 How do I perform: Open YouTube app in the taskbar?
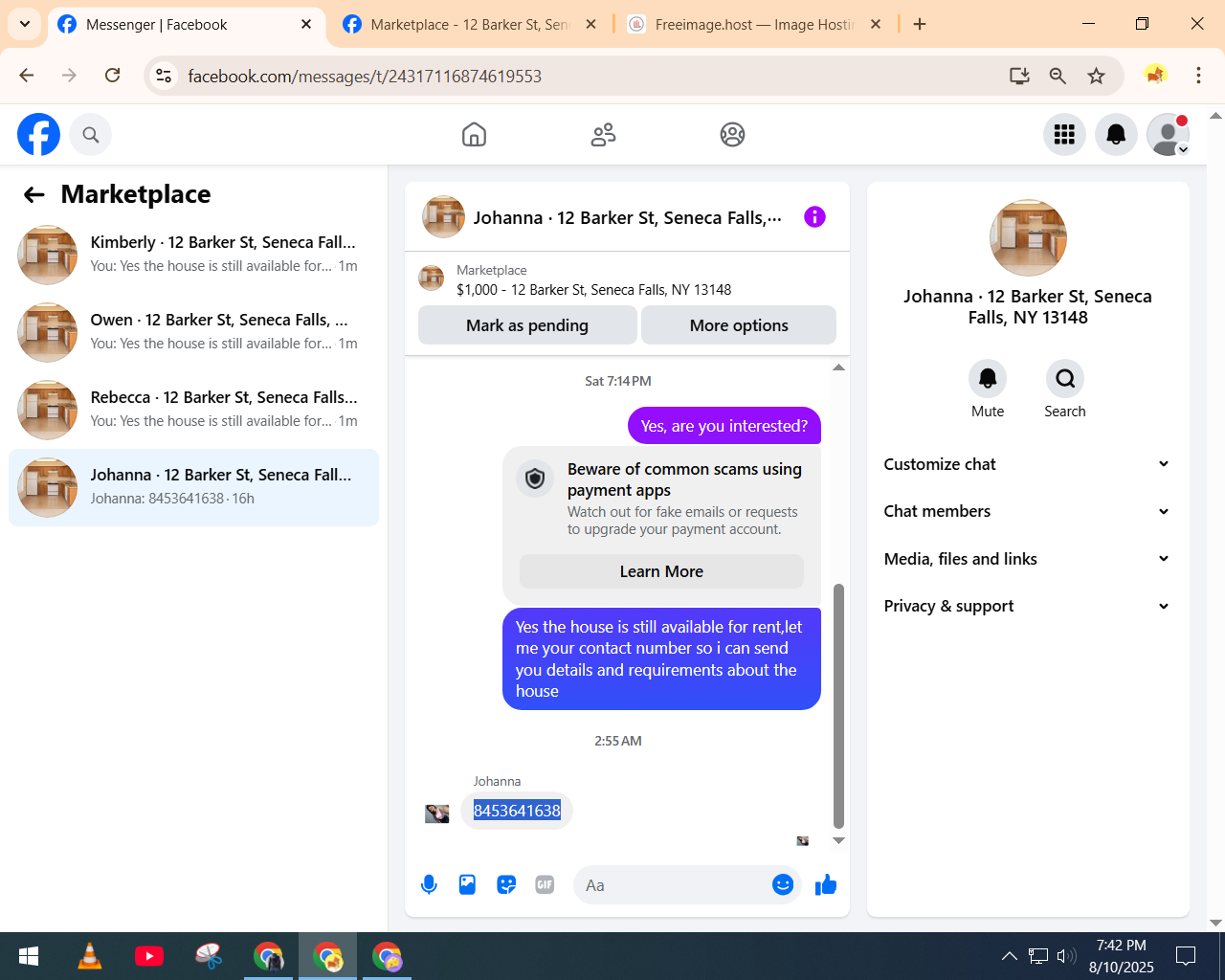[149, 956]
